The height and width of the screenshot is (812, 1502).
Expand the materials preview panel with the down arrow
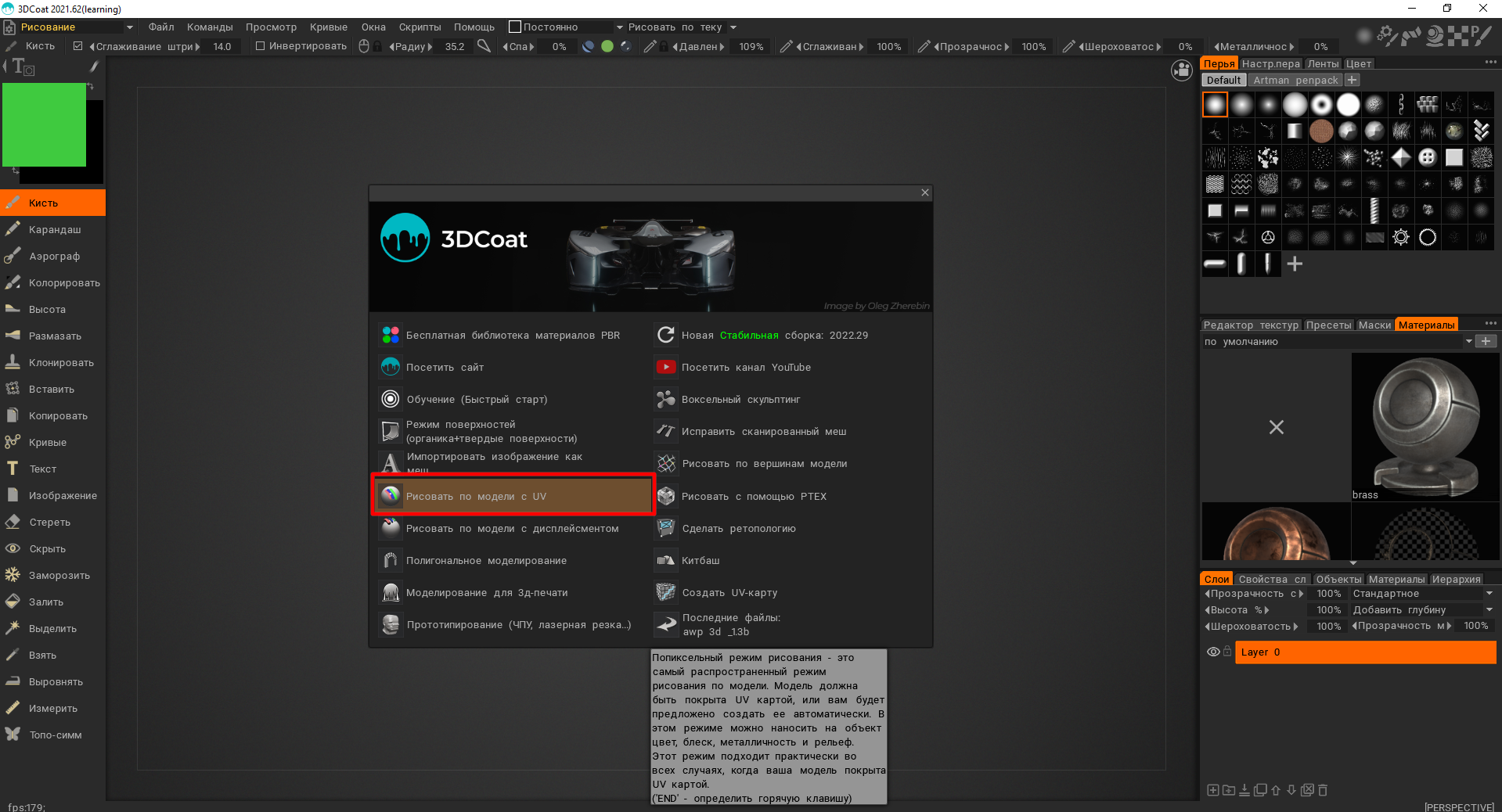coord(1353,563)
